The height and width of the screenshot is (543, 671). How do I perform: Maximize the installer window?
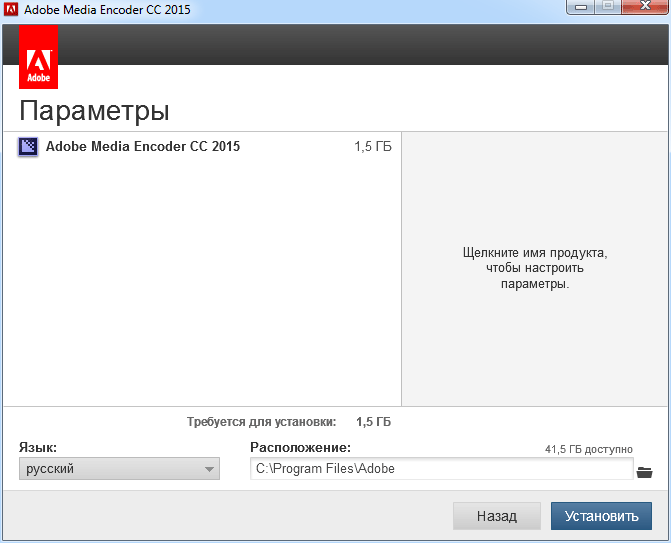click(x=608, y=7)
